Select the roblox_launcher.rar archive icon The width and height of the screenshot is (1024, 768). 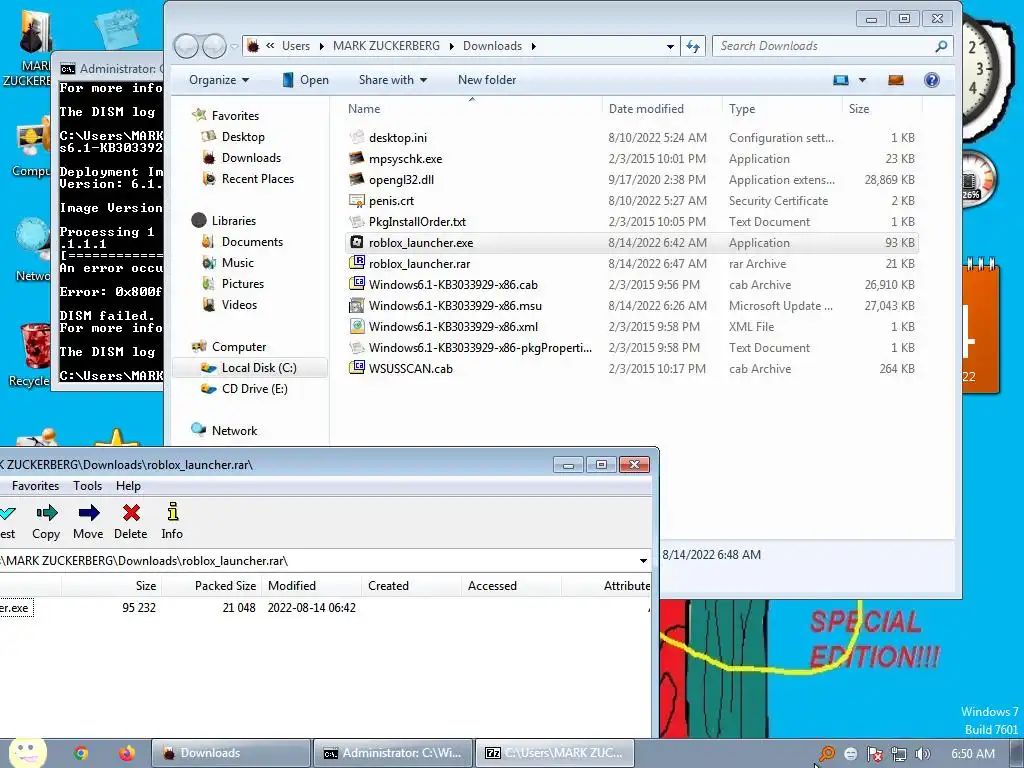tap(357, 263)
